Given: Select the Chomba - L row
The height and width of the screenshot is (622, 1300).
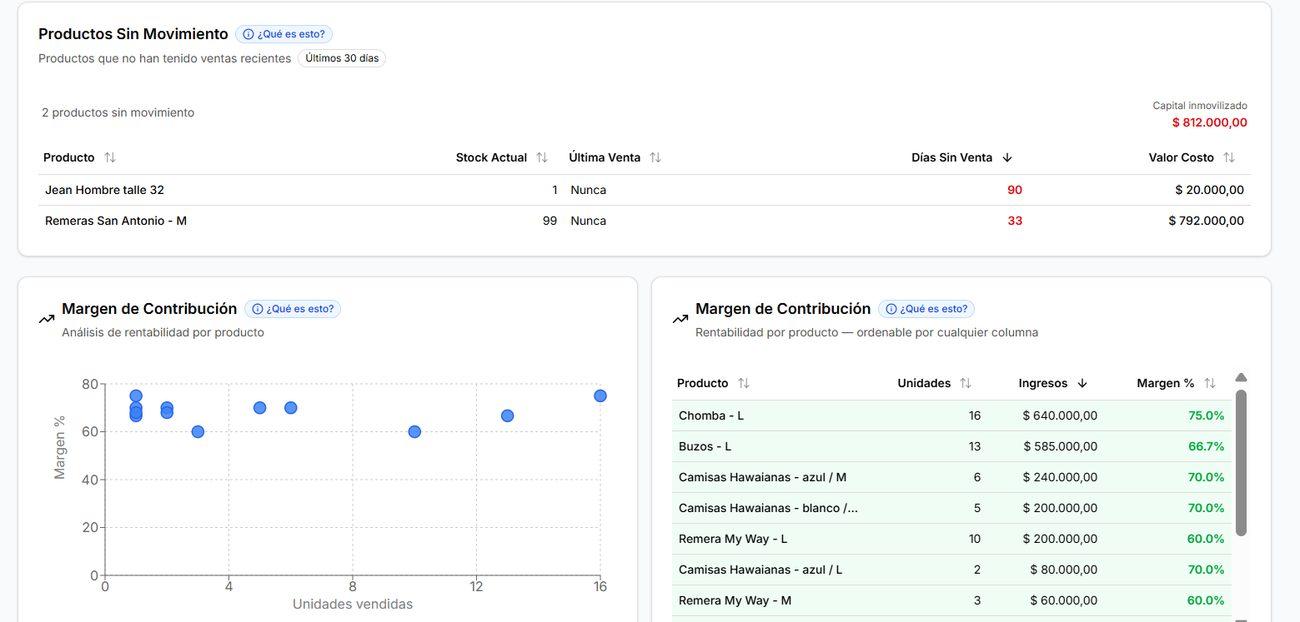Looking at the screenshot, I should tap(951, 416).
